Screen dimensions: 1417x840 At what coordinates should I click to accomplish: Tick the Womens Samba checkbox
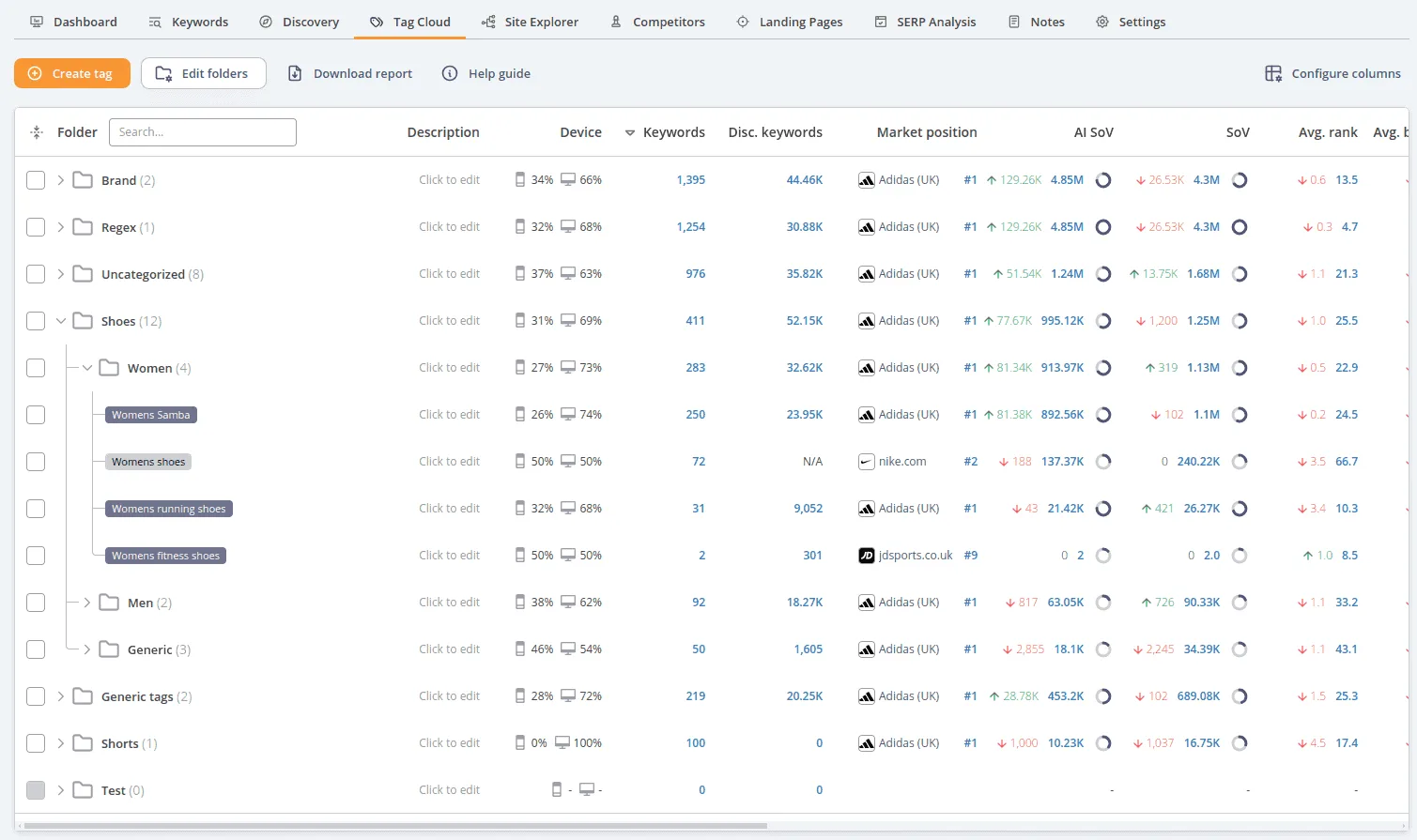36,415
